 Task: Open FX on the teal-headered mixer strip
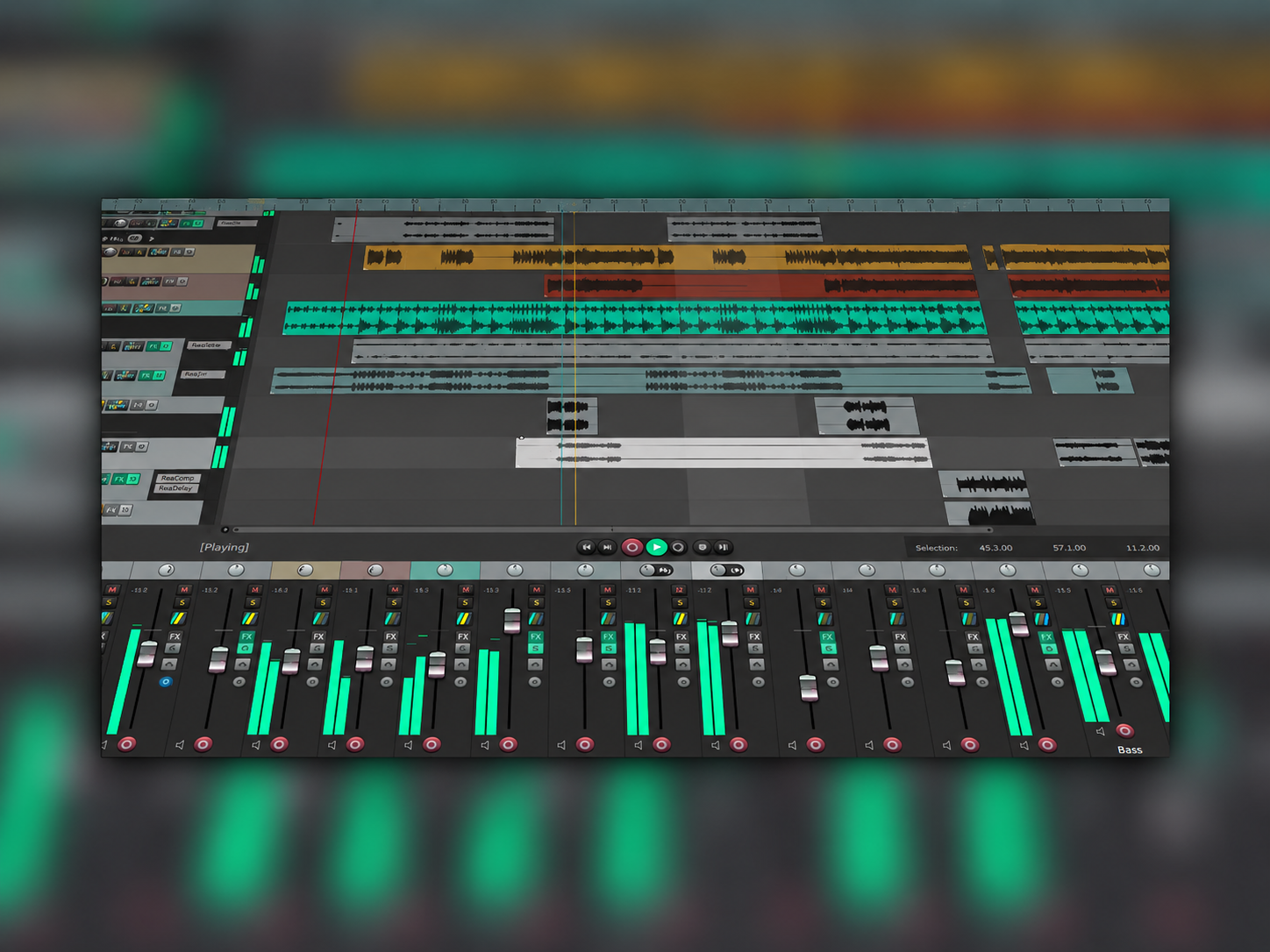click(463, 636)
